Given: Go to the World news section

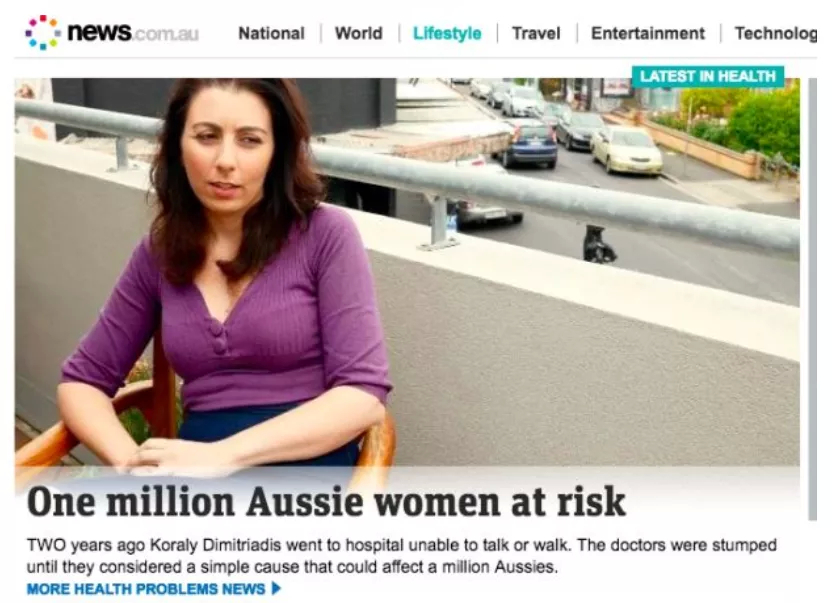Looking at the screenshot, I should click(358, 33).
